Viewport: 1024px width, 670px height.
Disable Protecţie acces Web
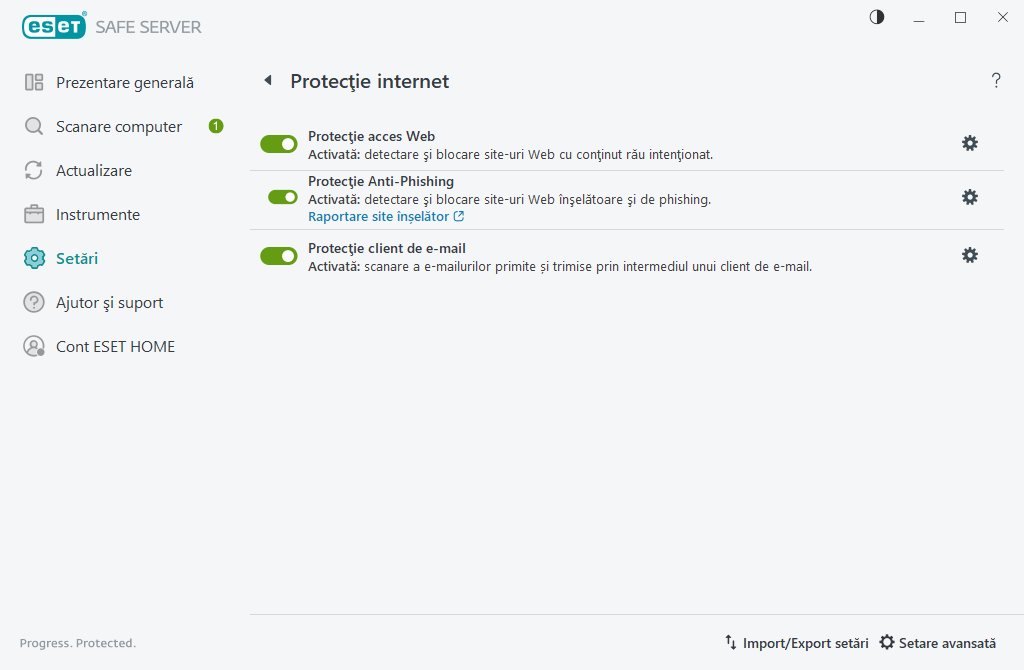278,143
